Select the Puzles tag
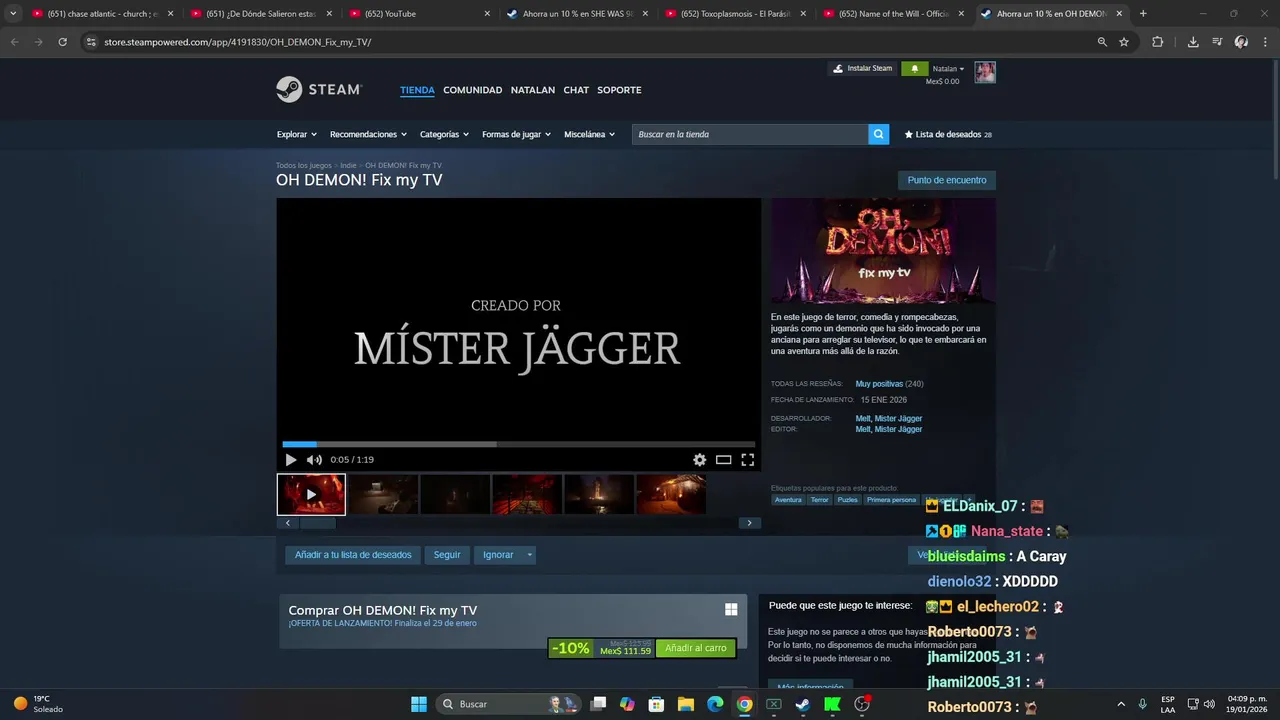 (x=848, y=500)
